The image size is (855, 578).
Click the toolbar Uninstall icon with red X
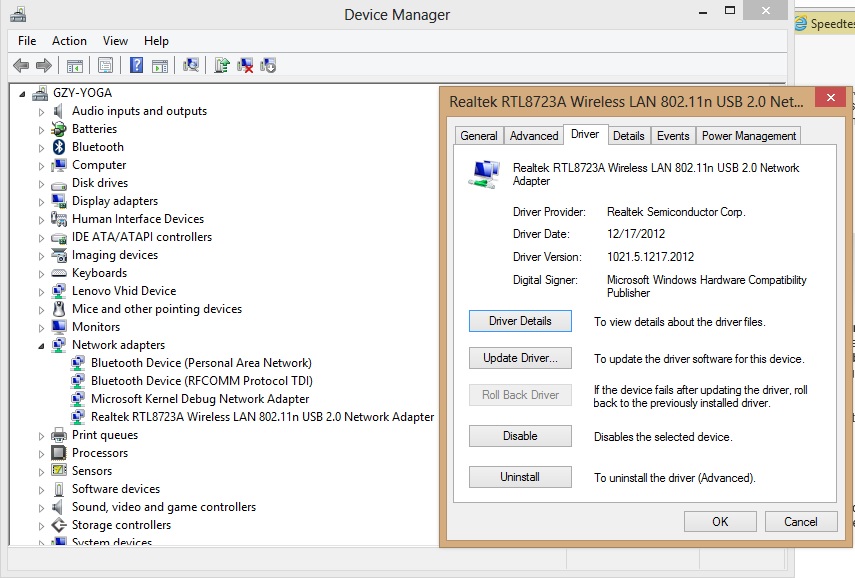(245, 65)
